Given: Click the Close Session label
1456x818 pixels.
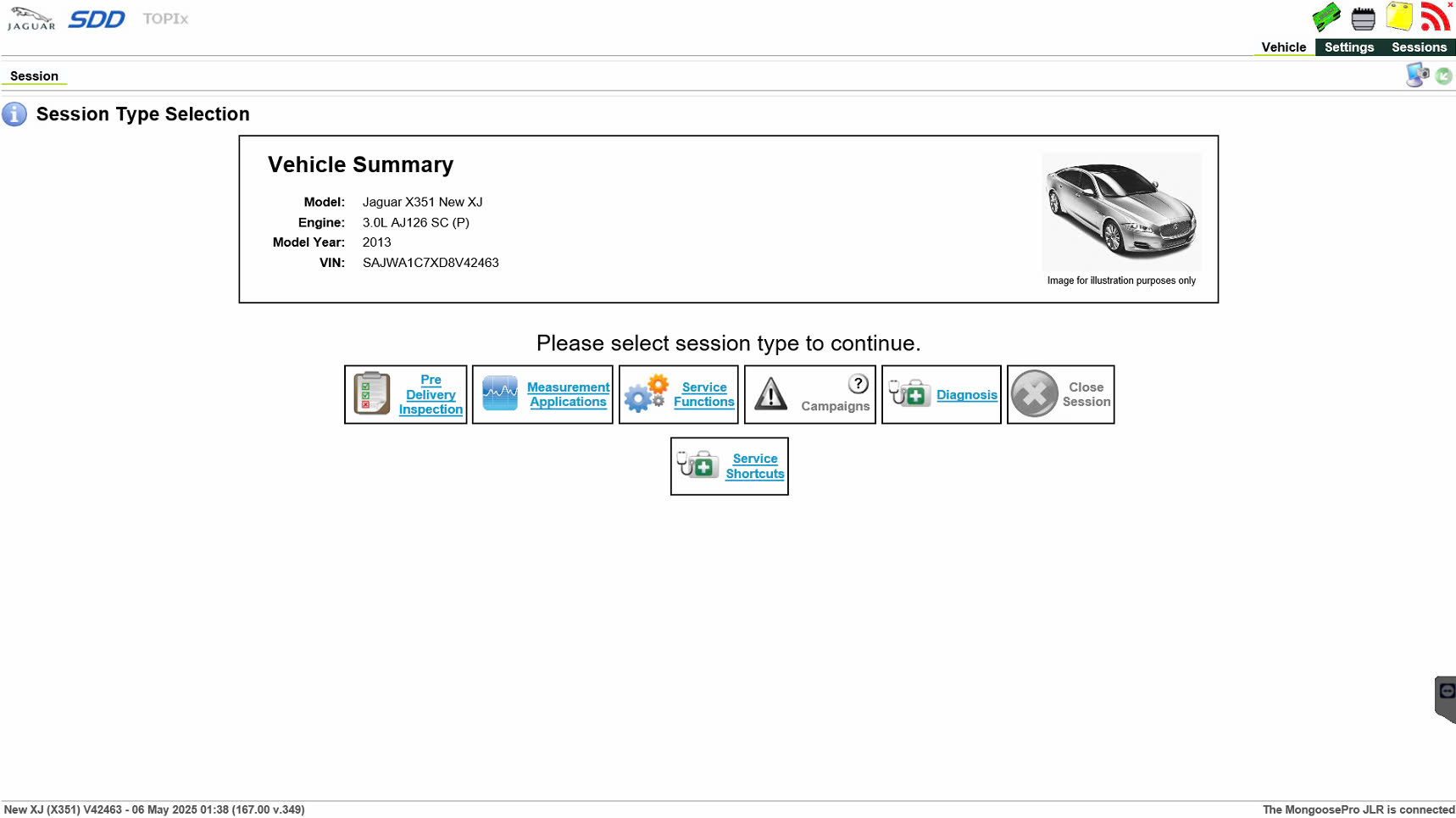Looking at the screenshot, I should [1086, 394].
